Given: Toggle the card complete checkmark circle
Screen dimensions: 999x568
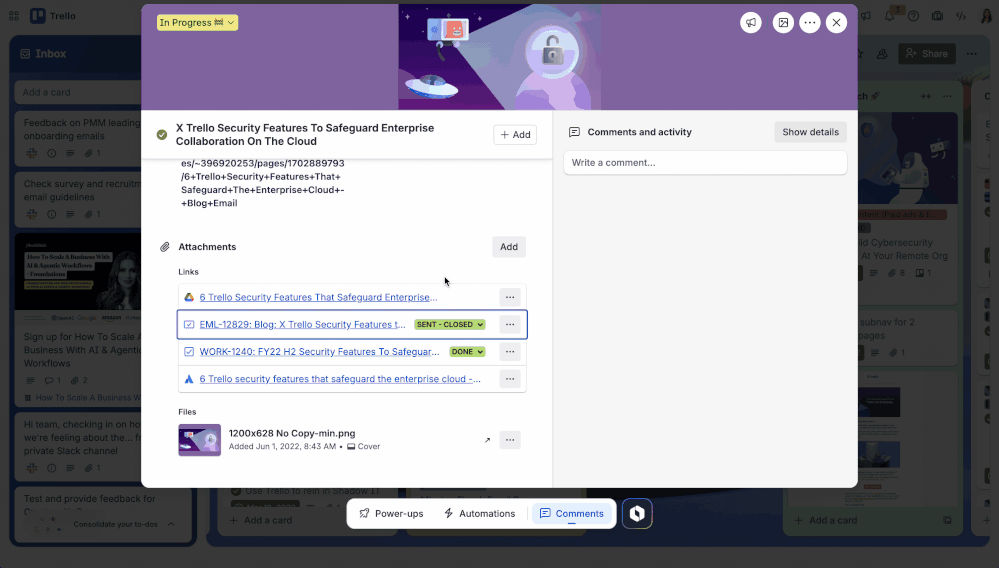Looking at the screenshot, I should click(x=162, y=134).
